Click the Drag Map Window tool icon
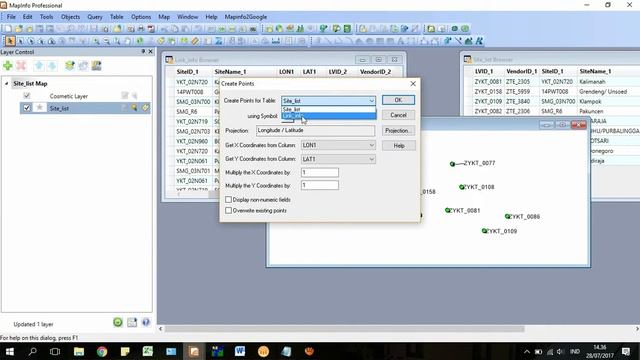 click(172, 41)
